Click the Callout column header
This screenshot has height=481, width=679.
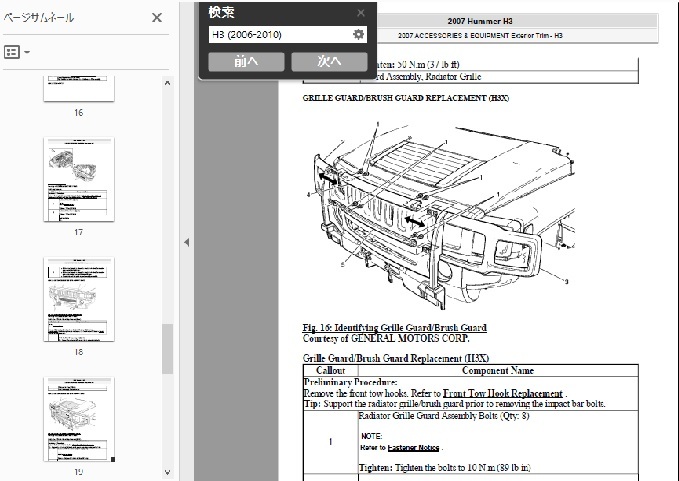330,371
